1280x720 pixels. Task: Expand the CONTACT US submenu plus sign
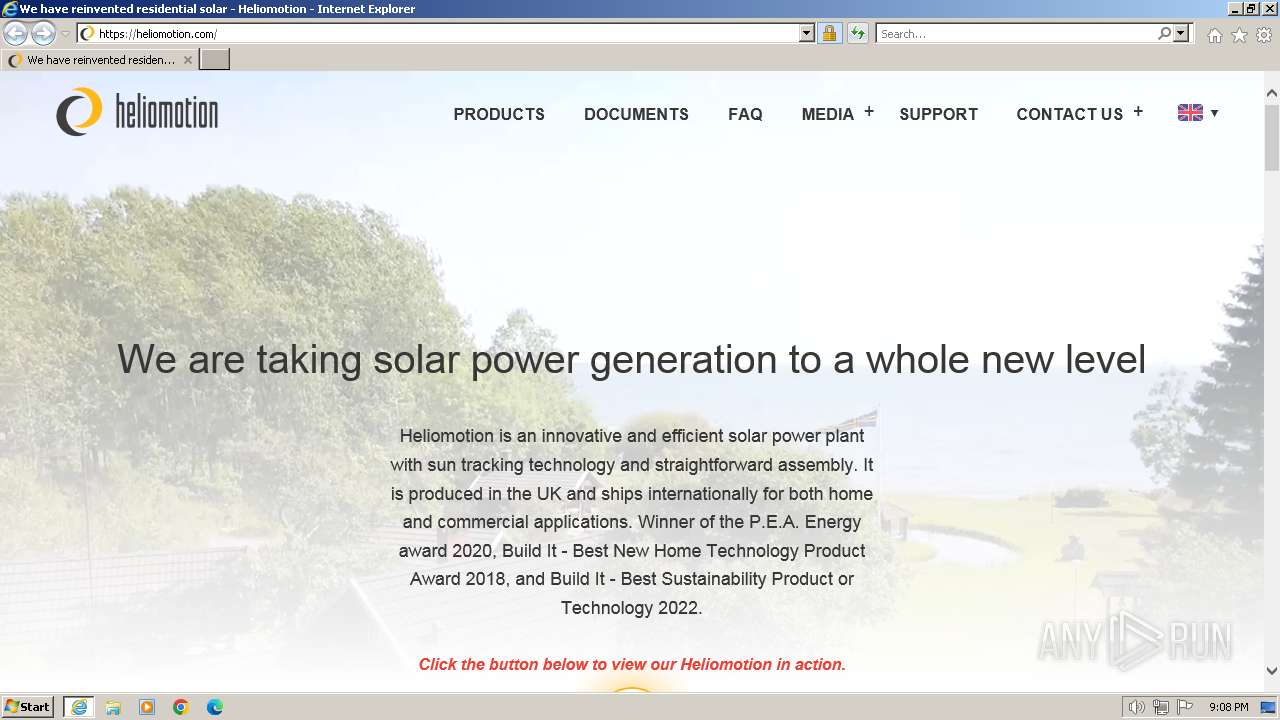[1138, 112]
